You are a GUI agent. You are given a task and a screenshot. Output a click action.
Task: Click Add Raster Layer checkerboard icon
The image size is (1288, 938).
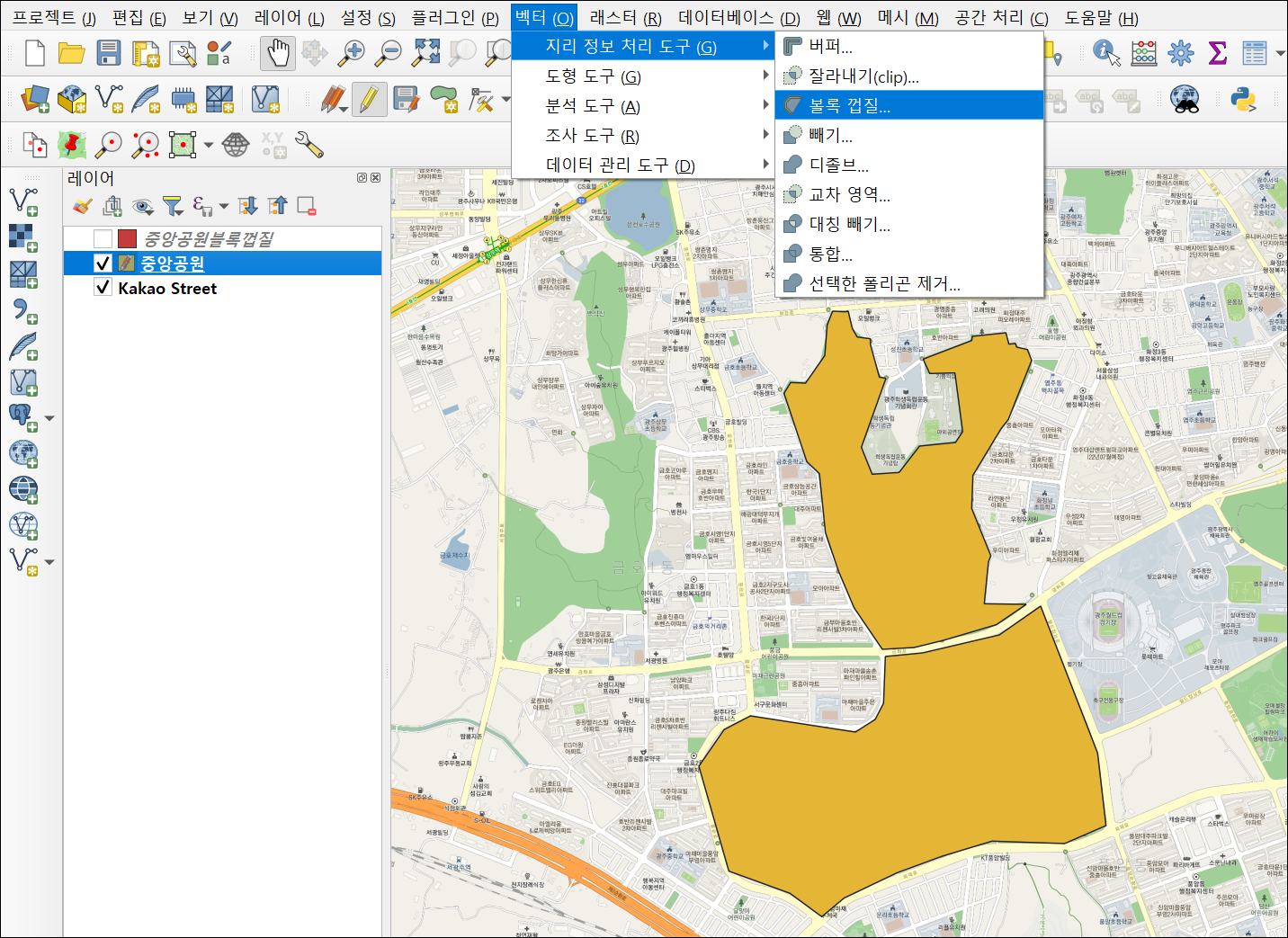[23, 237]
